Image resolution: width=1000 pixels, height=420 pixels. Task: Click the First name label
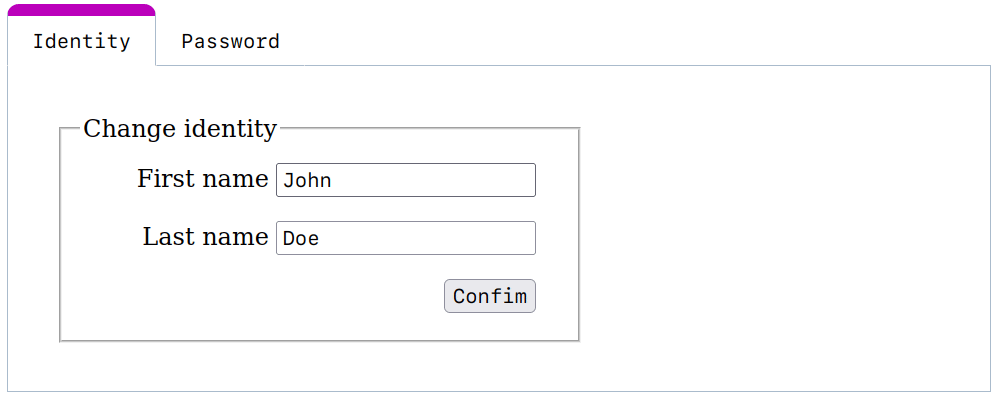click(203, 179)
